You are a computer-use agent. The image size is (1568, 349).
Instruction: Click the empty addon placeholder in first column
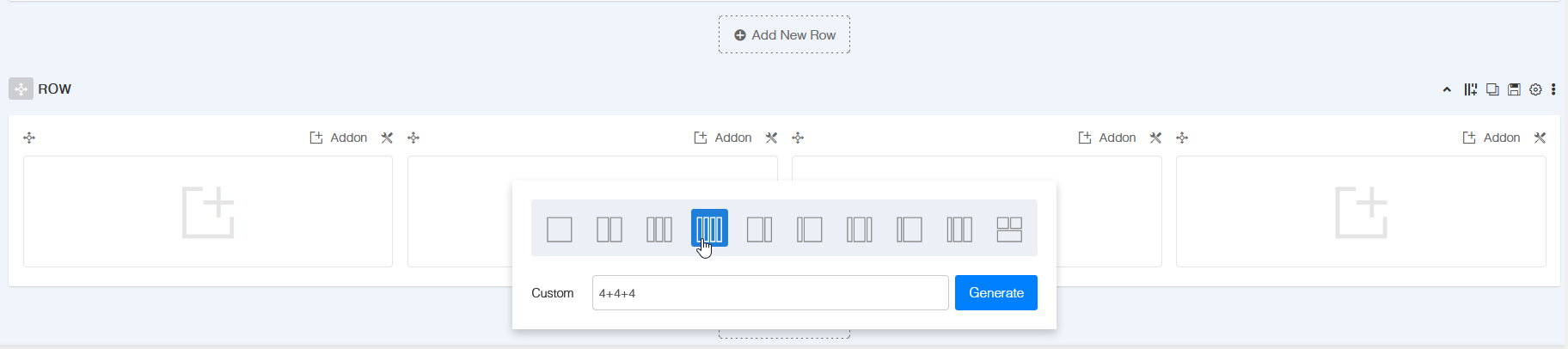(x=208, y=211)
